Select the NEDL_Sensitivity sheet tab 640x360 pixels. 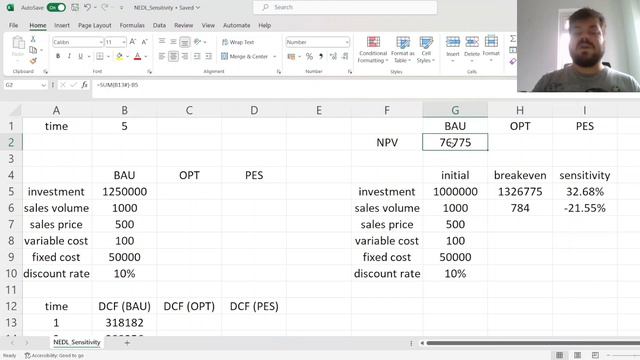(x=77, y=342)
